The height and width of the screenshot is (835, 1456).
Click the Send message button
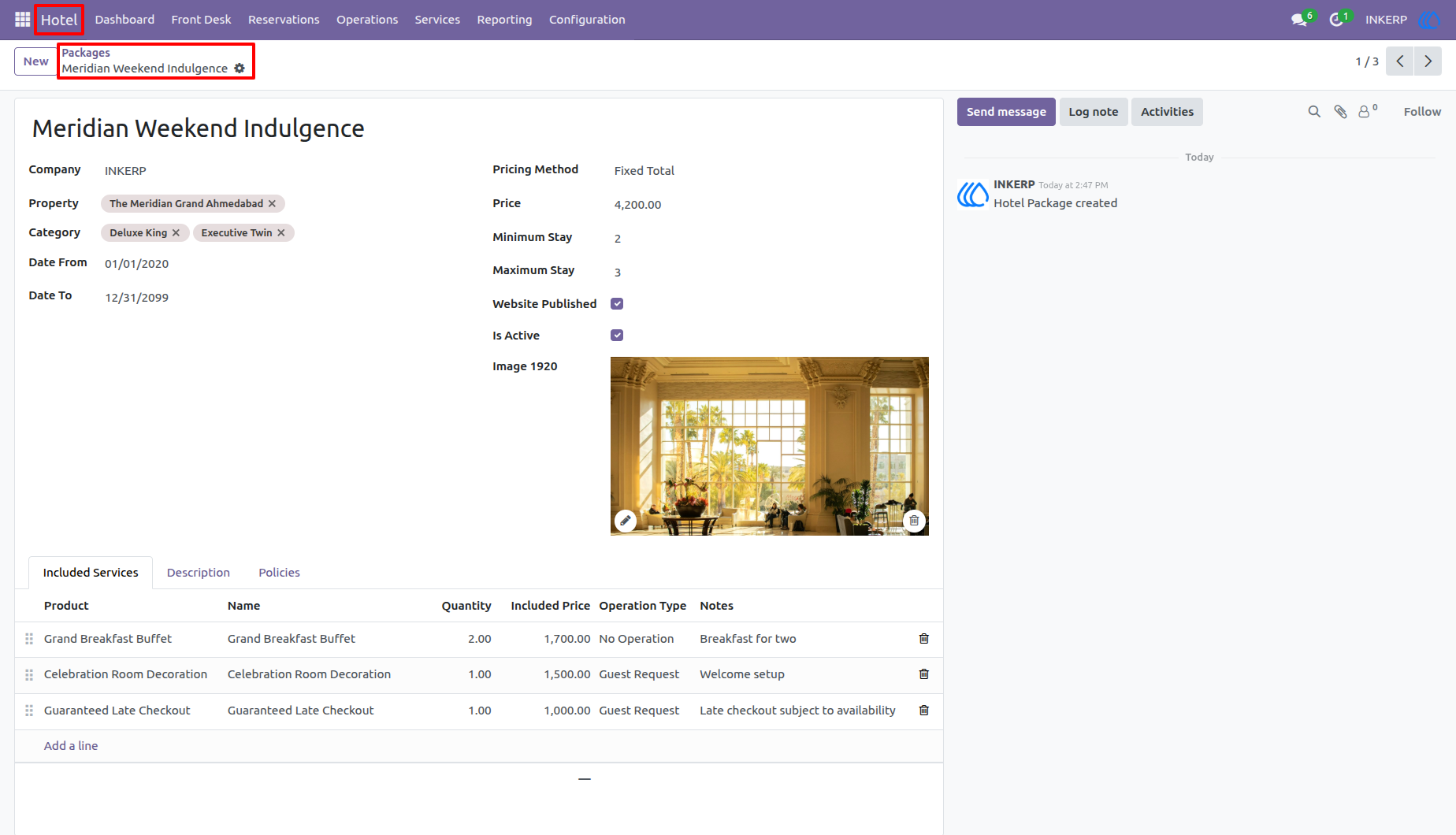click(1006, 112)
